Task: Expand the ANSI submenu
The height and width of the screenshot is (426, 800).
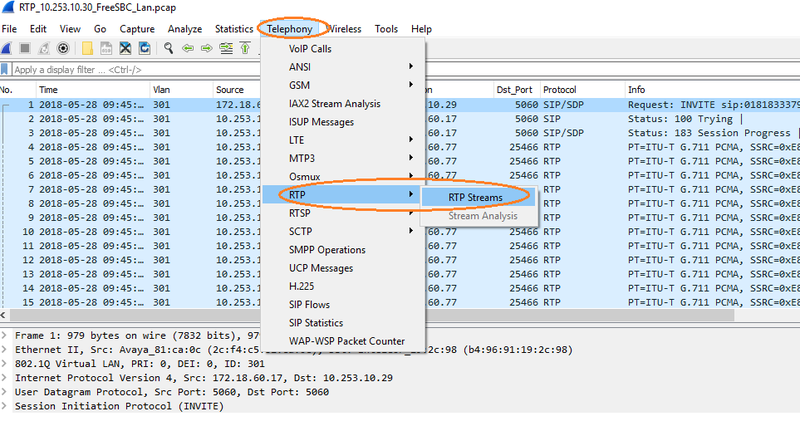Action: tap(343, 67)
